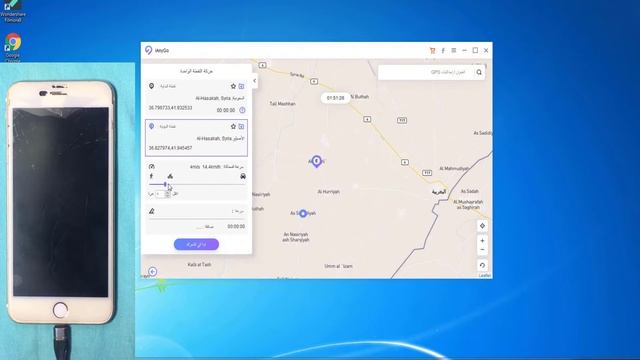Click the start point clock icon
640x360 pixels.
pyautogui.click(x=242, y=110)
